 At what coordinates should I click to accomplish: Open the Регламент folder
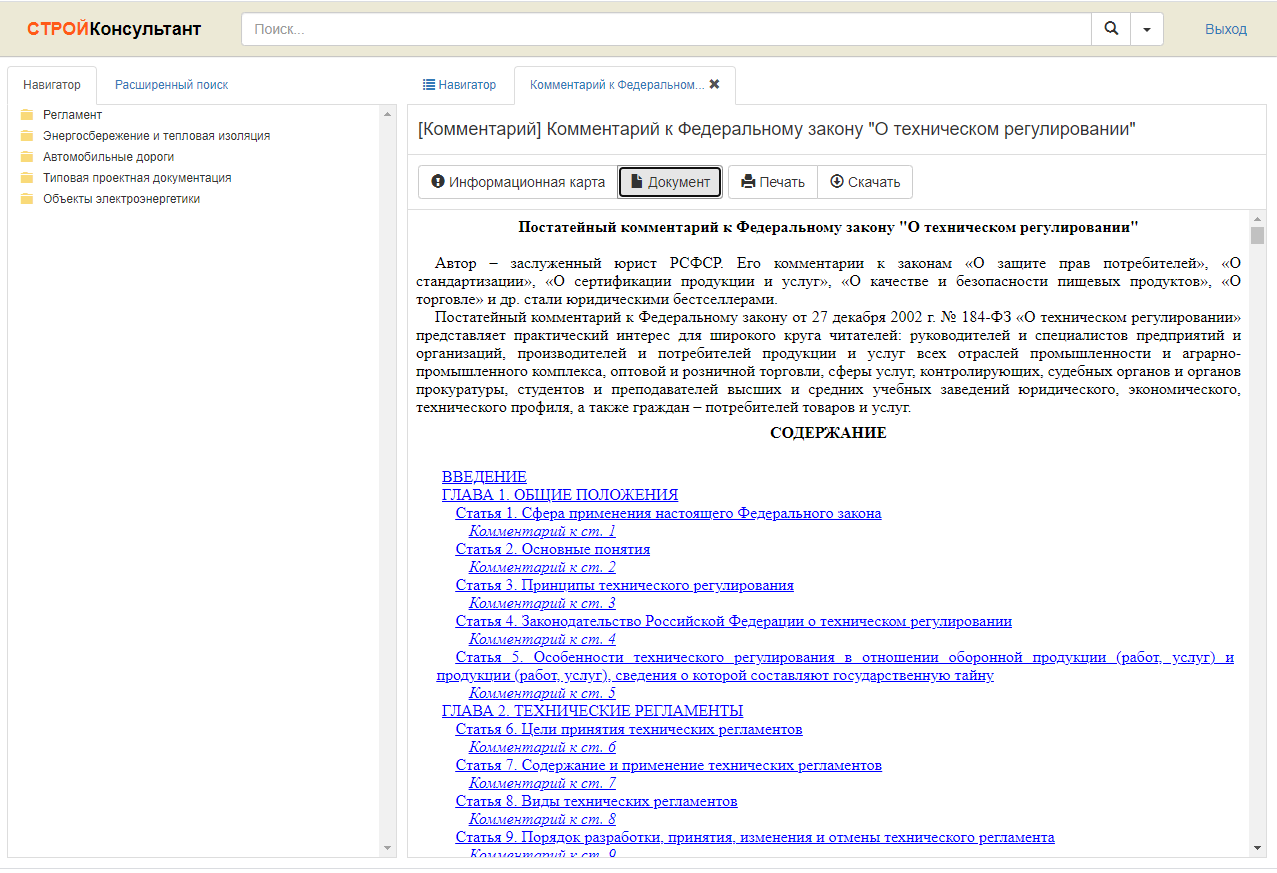[x=72, y=115]
